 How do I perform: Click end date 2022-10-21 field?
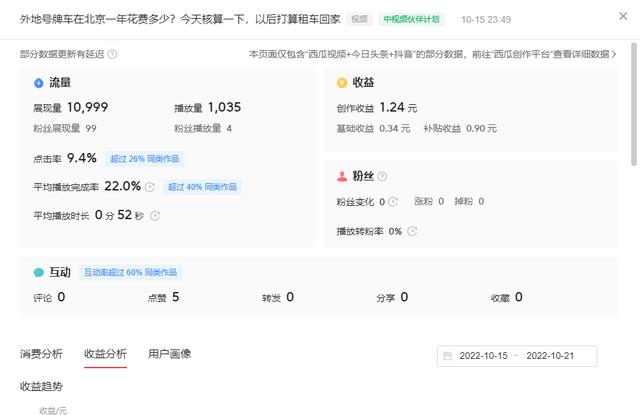[550, 356]
